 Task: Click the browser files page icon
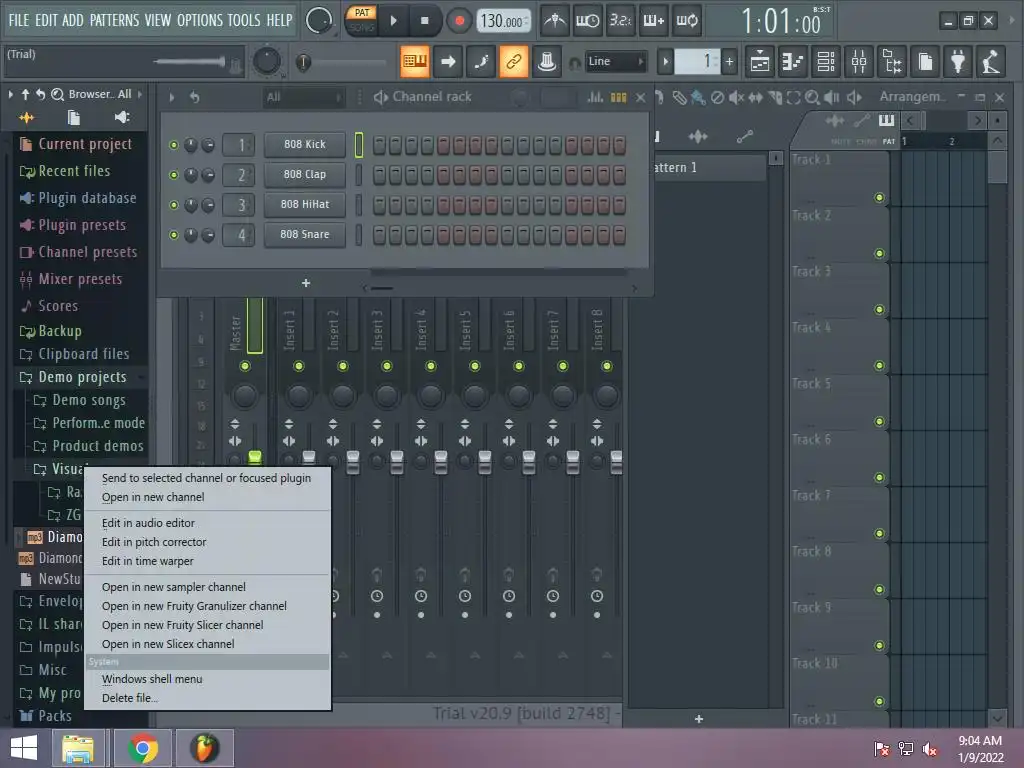[73, 118]
